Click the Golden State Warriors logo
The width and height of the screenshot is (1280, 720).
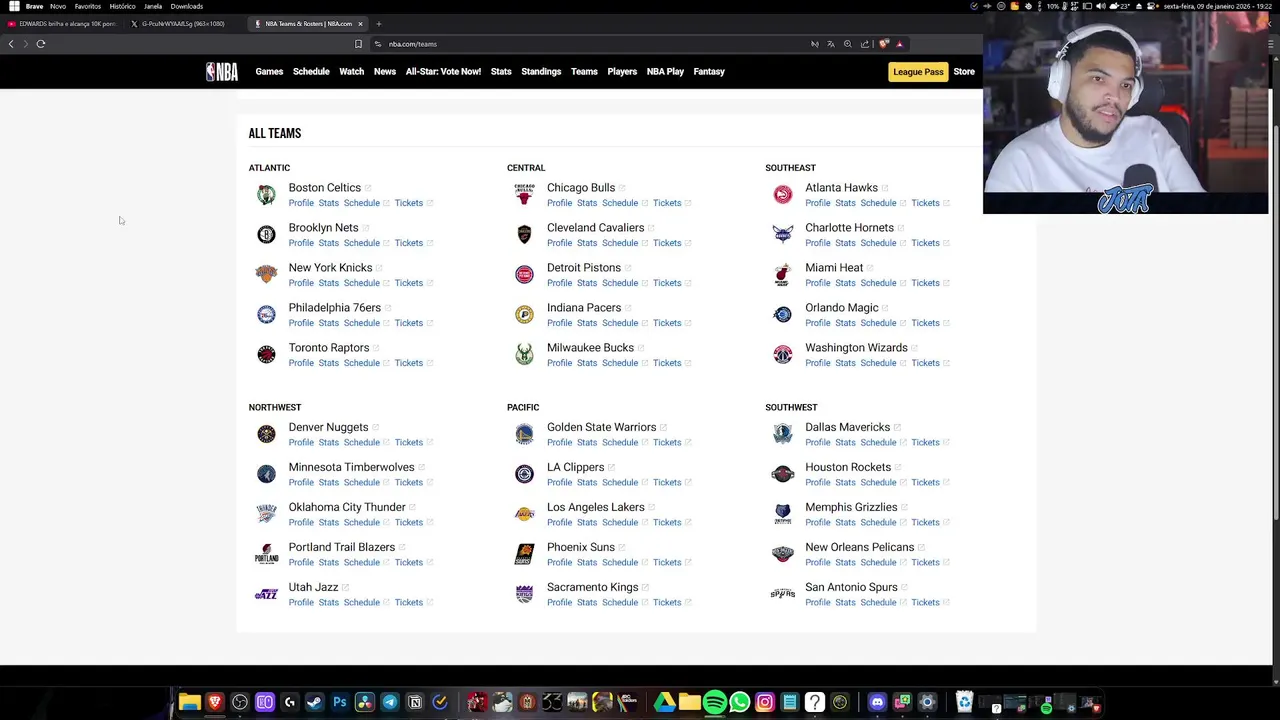524,434
